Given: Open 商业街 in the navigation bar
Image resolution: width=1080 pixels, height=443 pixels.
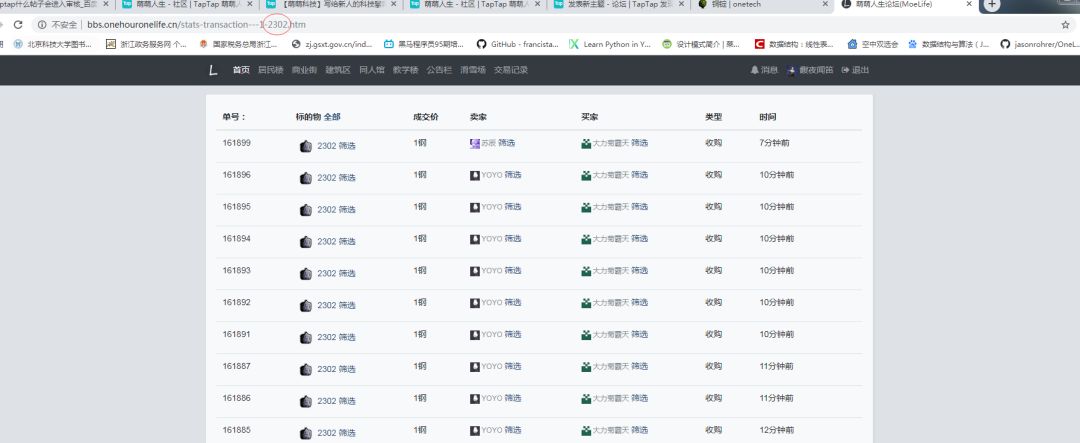Looking at the screenshot, I should pyautogui.click(x=304, y=70).
